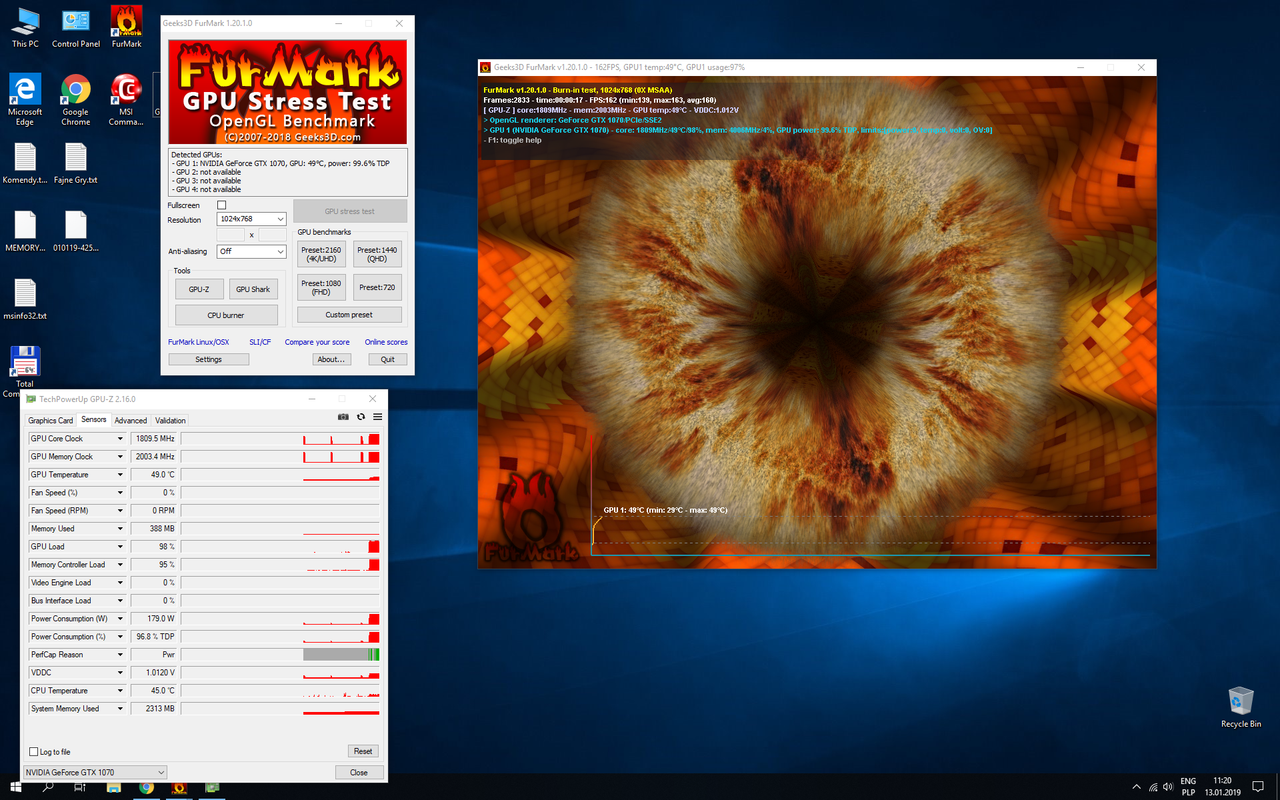Select msinfo32.txt file on desktop

tap(25, 299)
